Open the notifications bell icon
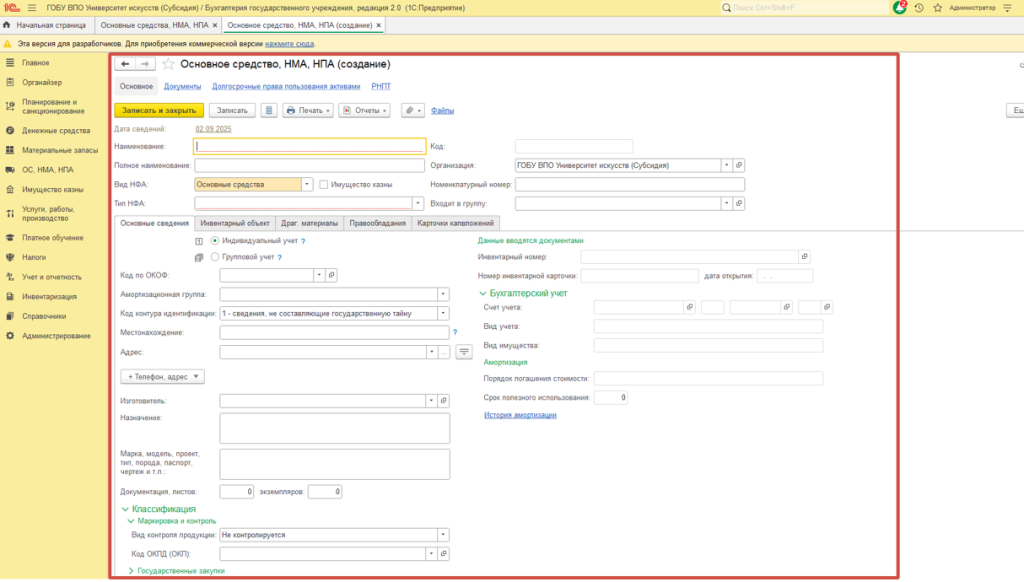Screen dimensions: 1024x582 click(899, 8)
